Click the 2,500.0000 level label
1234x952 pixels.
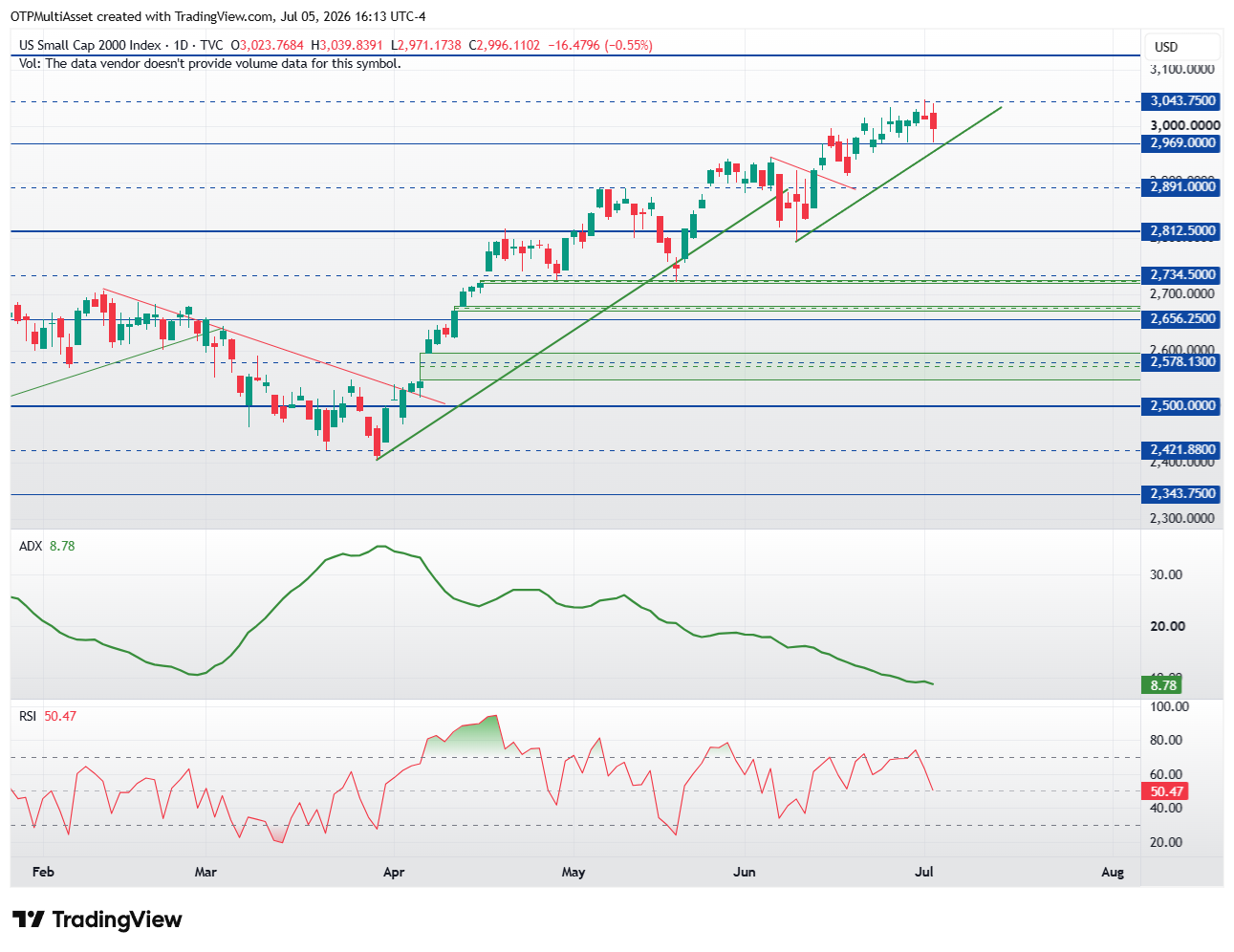click(1182, 405)
